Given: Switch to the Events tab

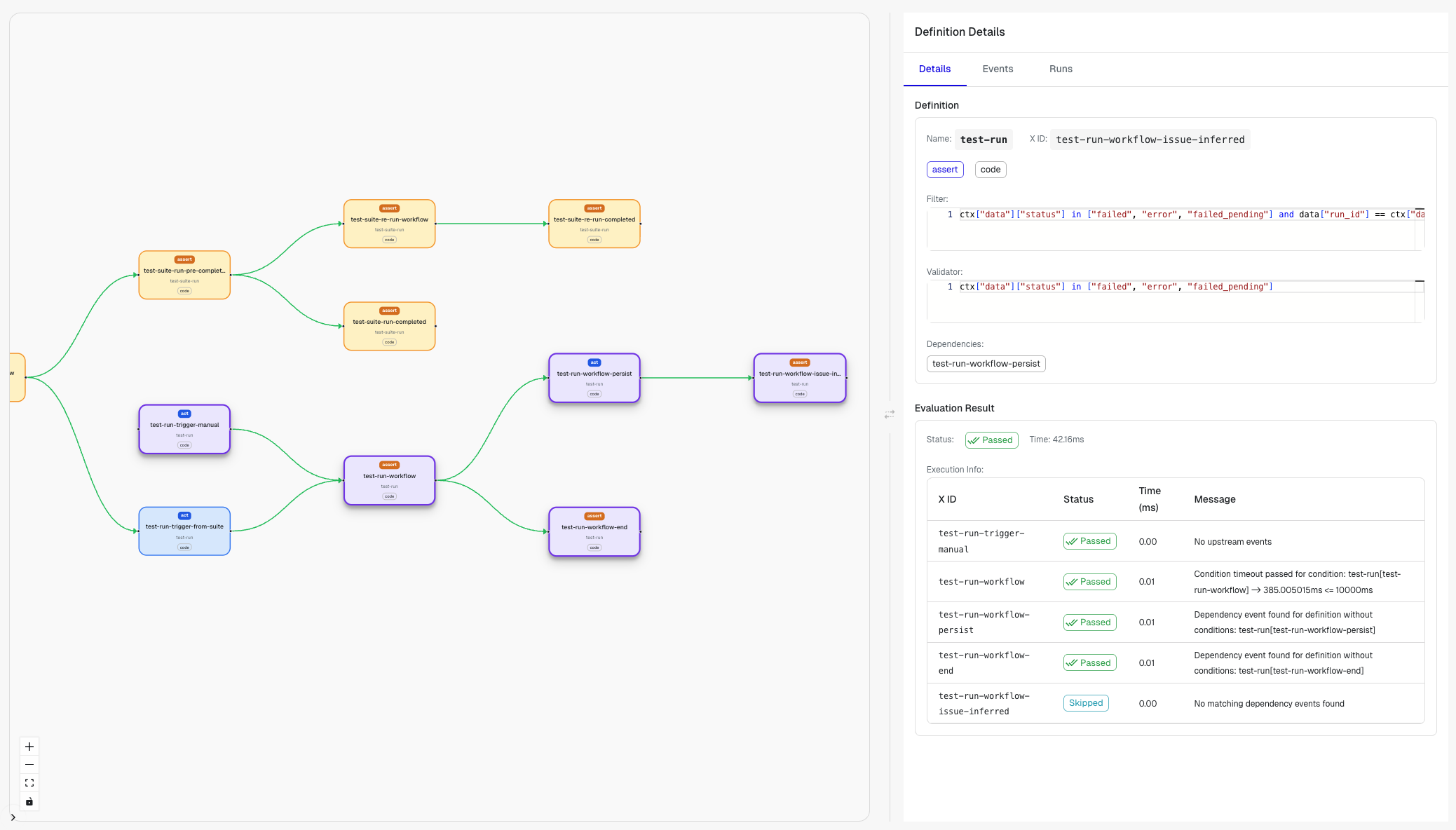Looking at the screenshot, I should pos(998,69).
